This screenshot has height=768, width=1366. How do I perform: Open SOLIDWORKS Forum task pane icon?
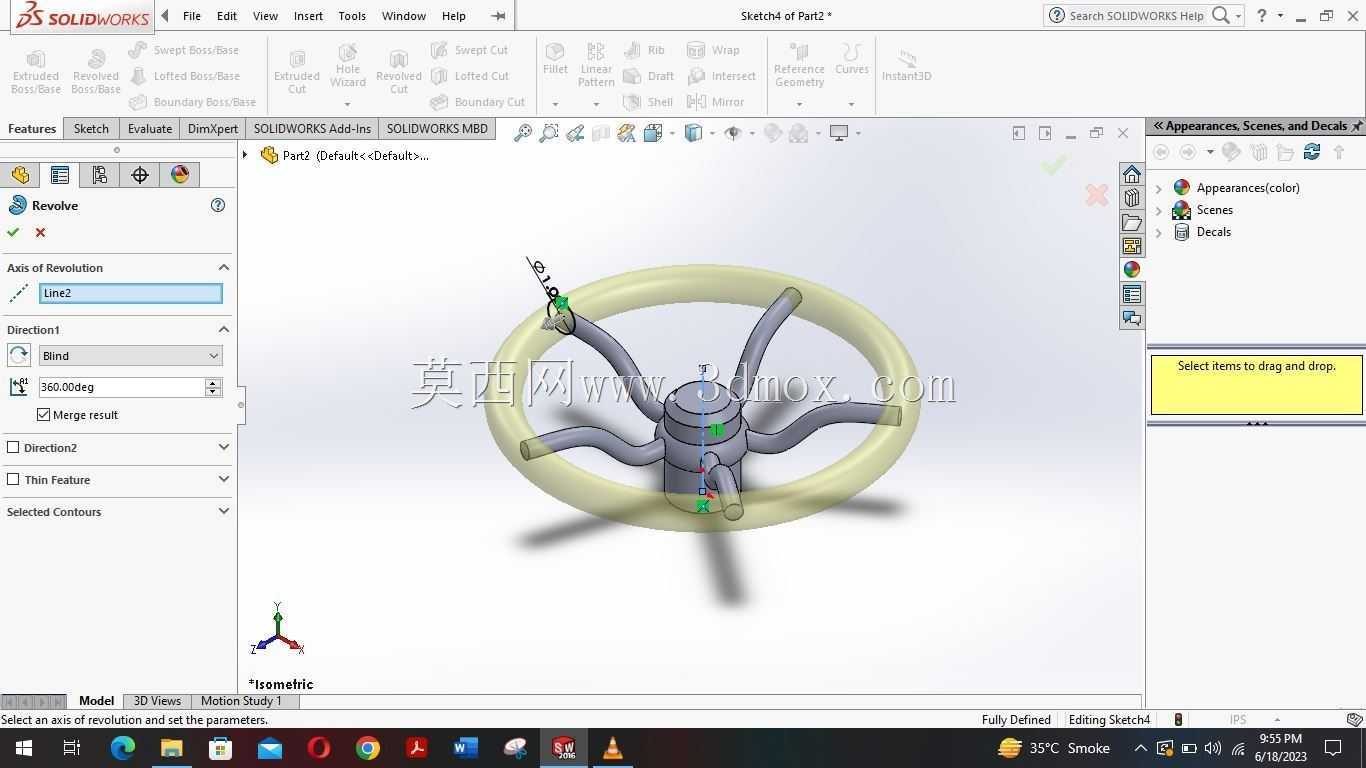1132,318
